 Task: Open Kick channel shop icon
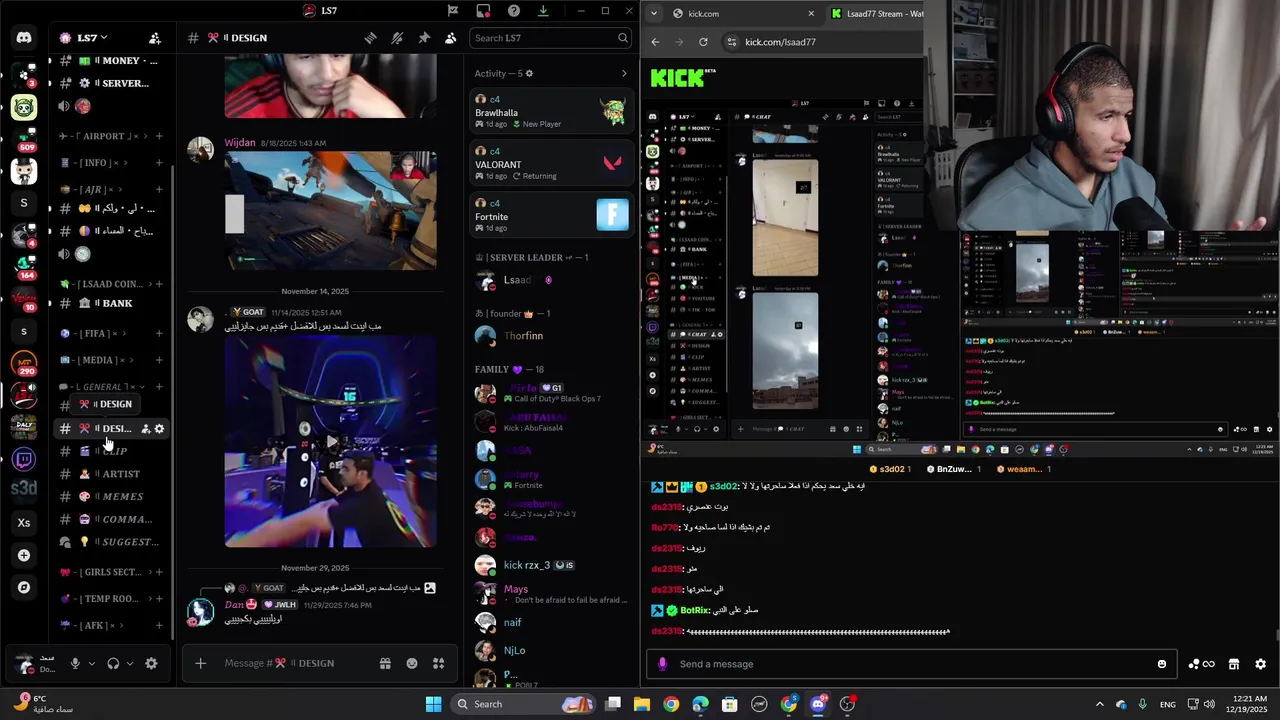[x=1234, y=664]
